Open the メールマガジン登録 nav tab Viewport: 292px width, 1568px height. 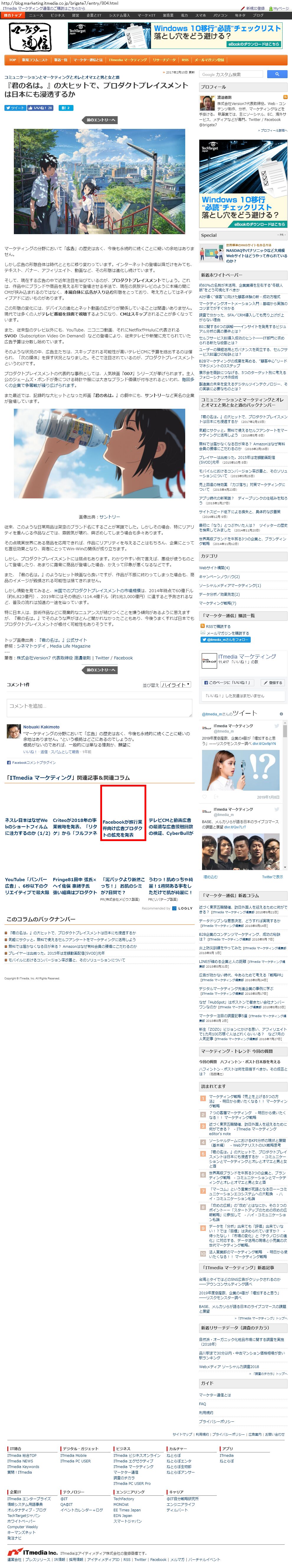210,60
